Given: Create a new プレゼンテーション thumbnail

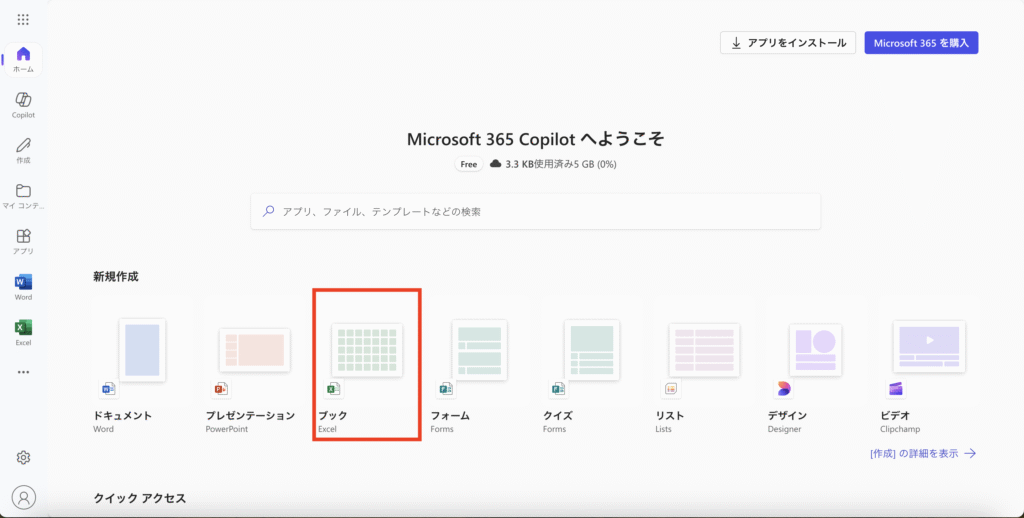Looking at the screenshot, I should [255, 350].
